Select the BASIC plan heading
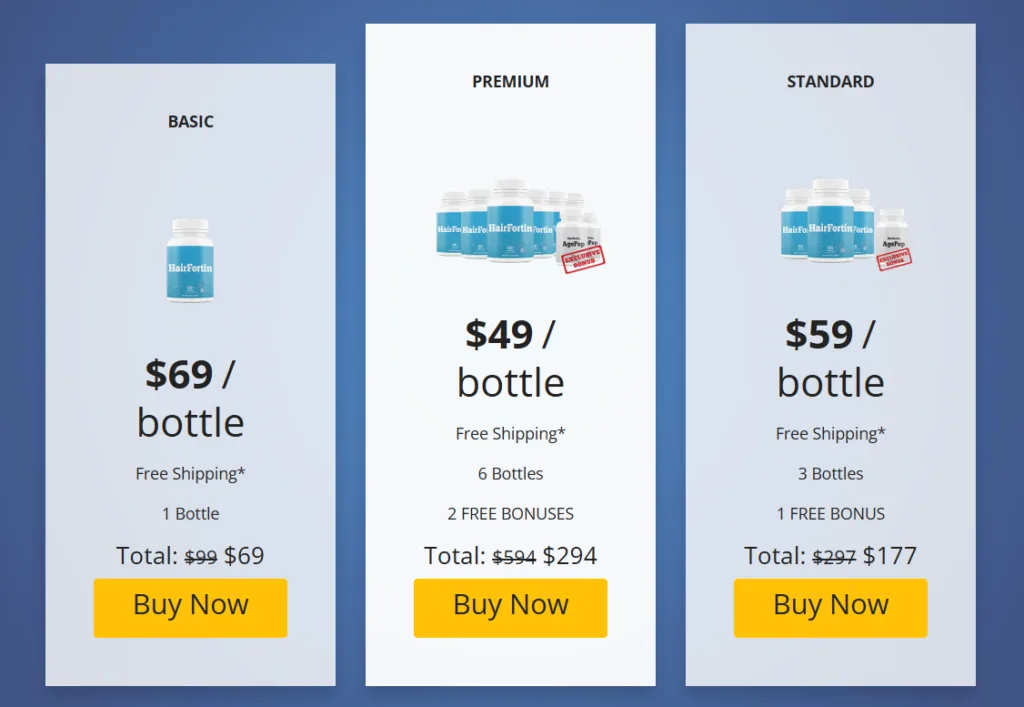 pos(190,121)
